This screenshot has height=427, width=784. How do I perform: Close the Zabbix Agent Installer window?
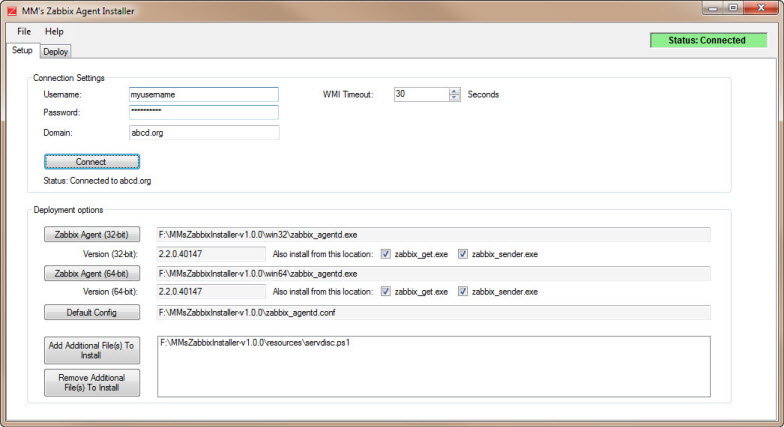click(x=760, y=8)
